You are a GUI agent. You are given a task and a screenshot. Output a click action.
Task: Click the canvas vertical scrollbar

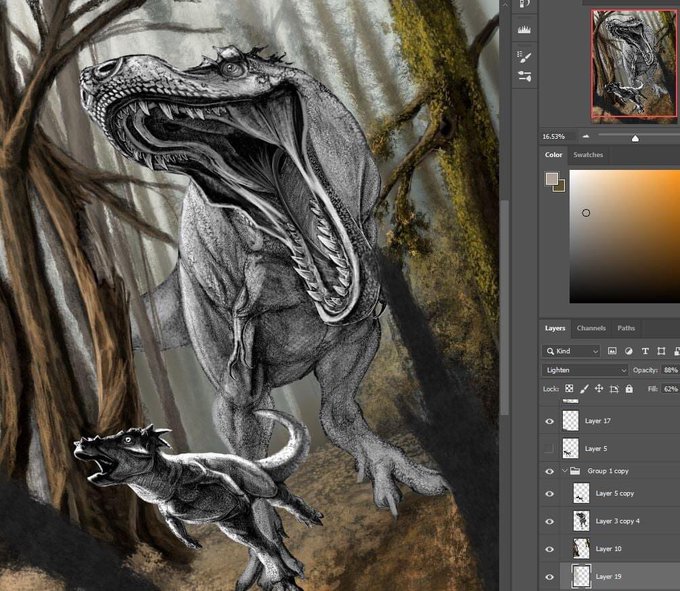click(504, 307)
